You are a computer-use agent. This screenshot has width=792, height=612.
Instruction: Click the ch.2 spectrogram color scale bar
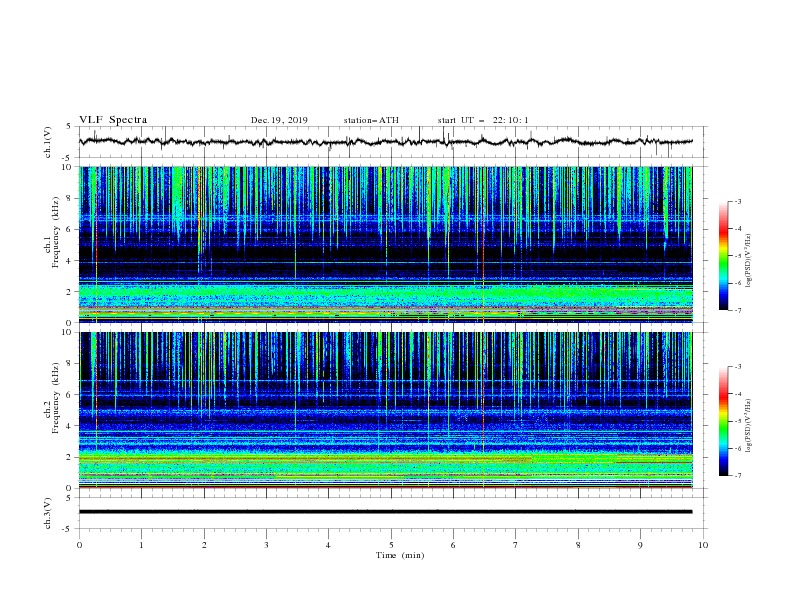(723, 421)
